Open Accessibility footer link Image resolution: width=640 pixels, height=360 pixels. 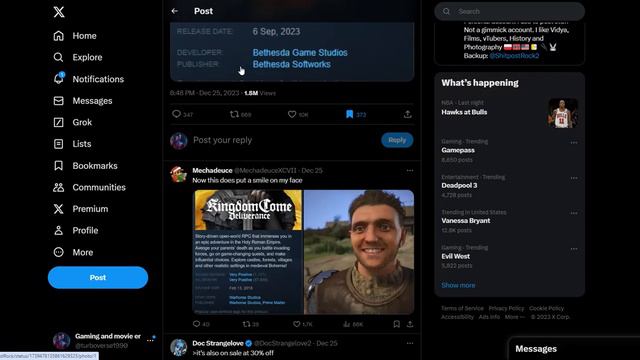(x=457, y=317)
